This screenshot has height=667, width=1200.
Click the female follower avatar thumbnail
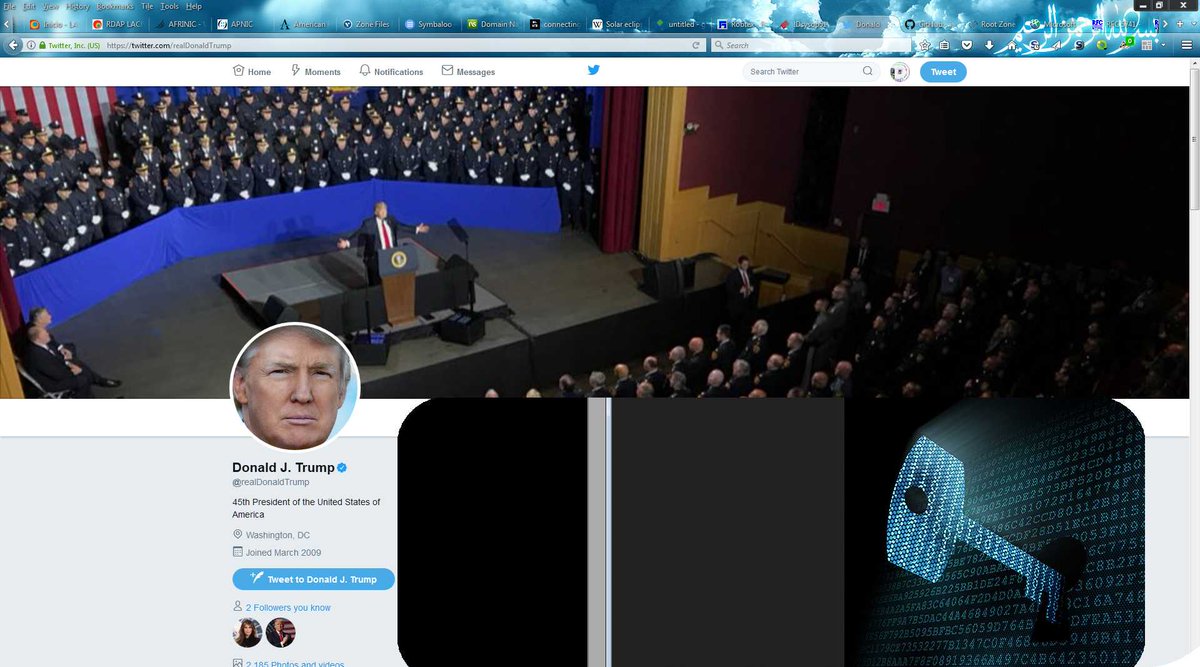[247, 632]
